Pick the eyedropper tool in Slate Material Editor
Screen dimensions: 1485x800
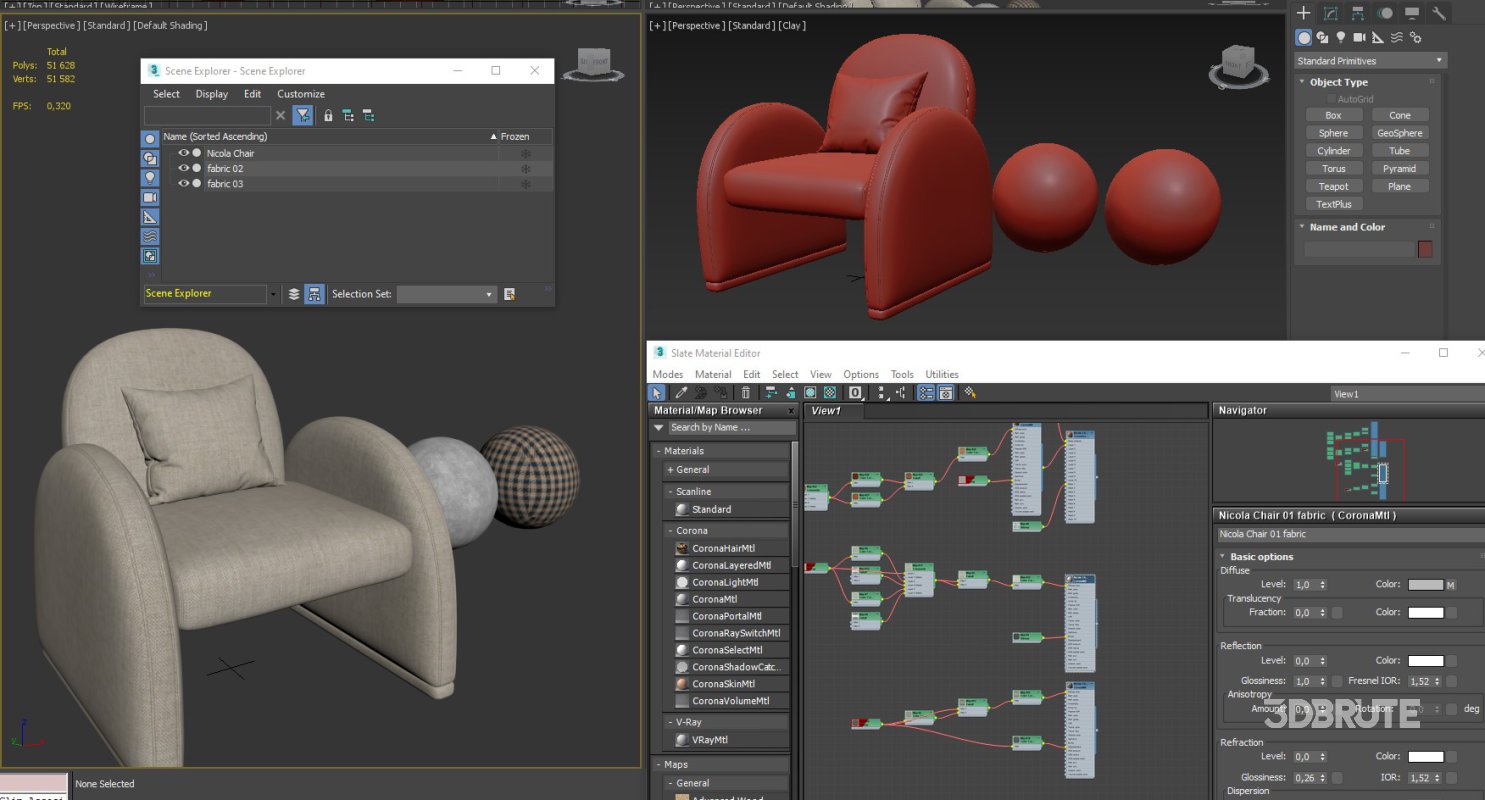[x=681, y=393]
